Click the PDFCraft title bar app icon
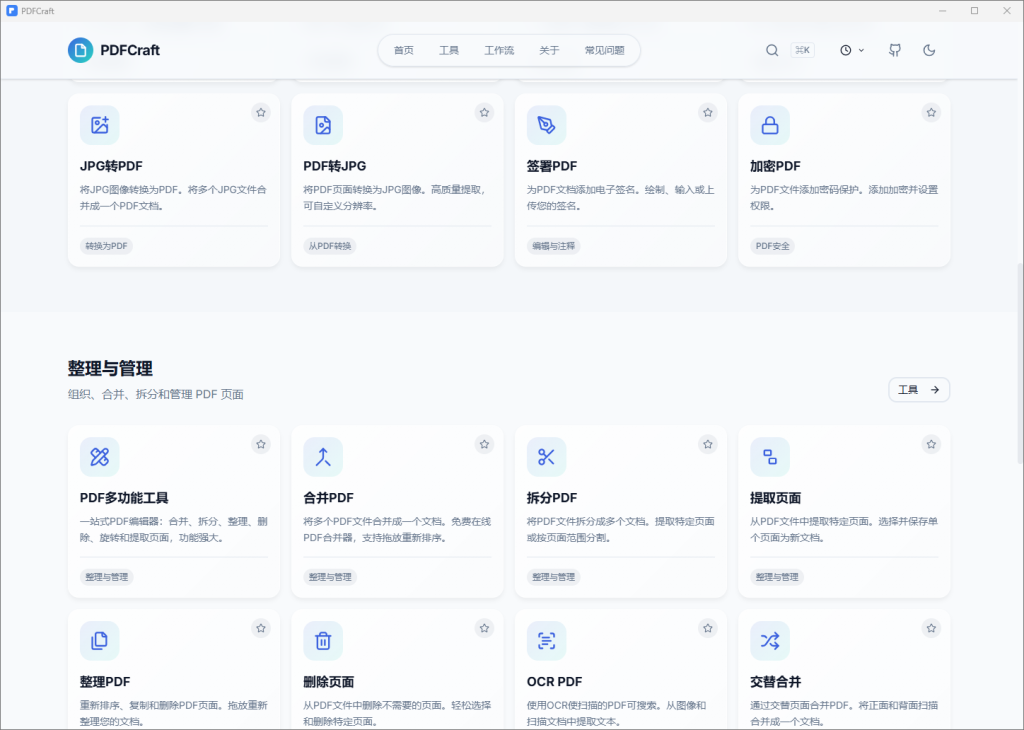The image size is (1024, 730). (x=12, y=10)
